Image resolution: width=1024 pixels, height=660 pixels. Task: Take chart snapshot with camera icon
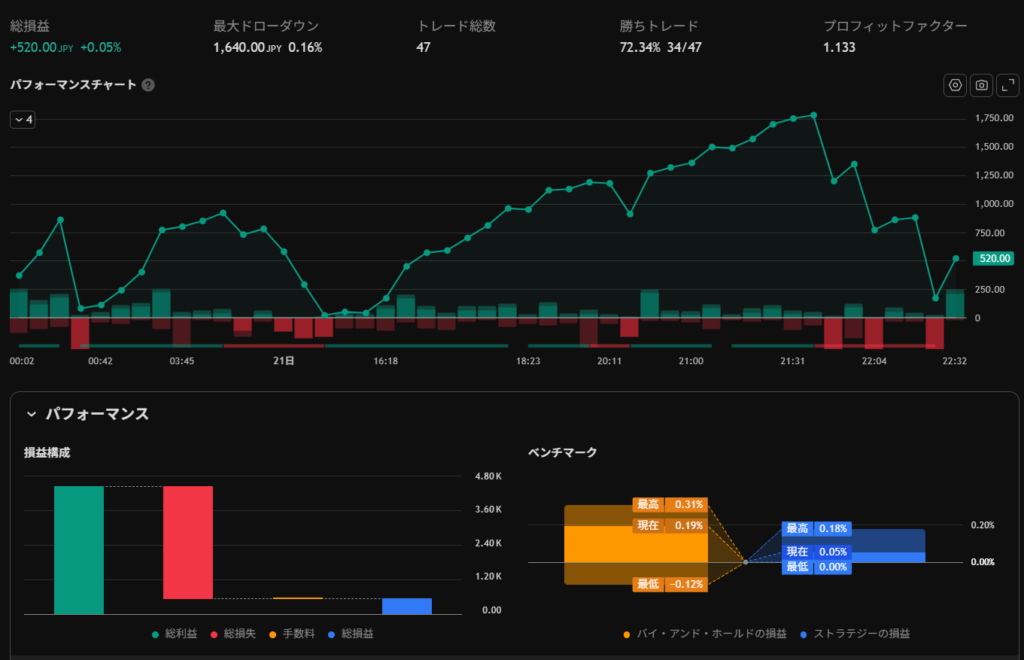coord(981,86)
